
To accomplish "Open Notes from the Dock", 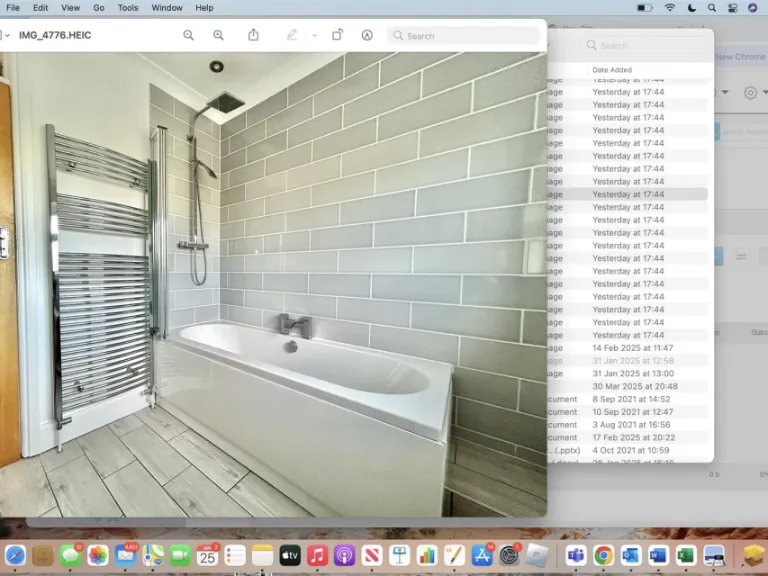I will tap(263, 555).
